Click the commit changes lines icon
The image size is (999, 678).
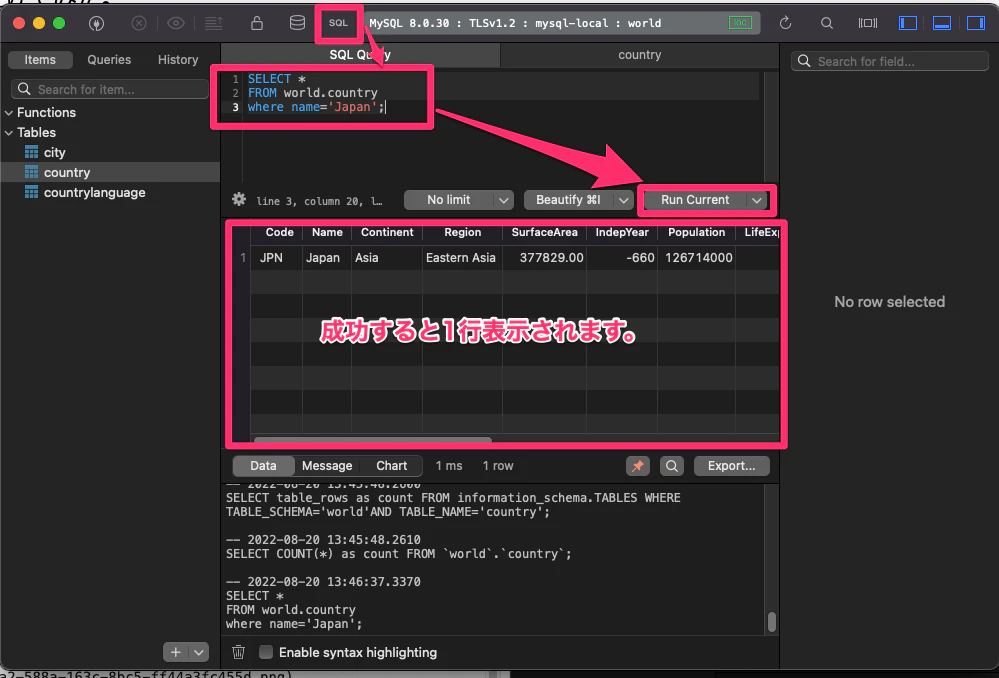coord(213,24)
